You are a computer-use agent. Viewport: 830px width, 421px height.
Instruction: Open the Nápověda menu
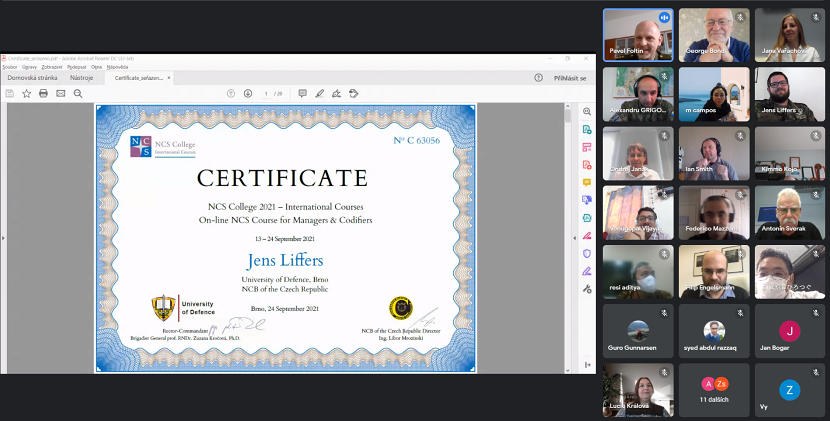[x=118, y=67]
